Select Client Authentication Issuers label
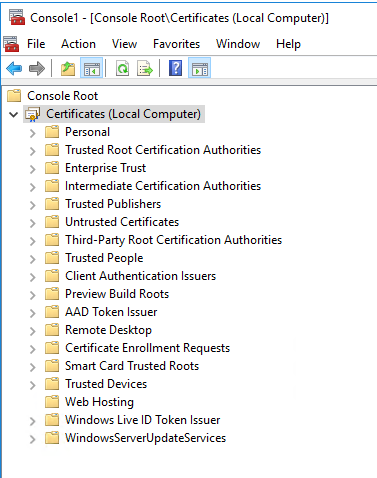This screenshot has width=377, height=478. pos(141,276)
